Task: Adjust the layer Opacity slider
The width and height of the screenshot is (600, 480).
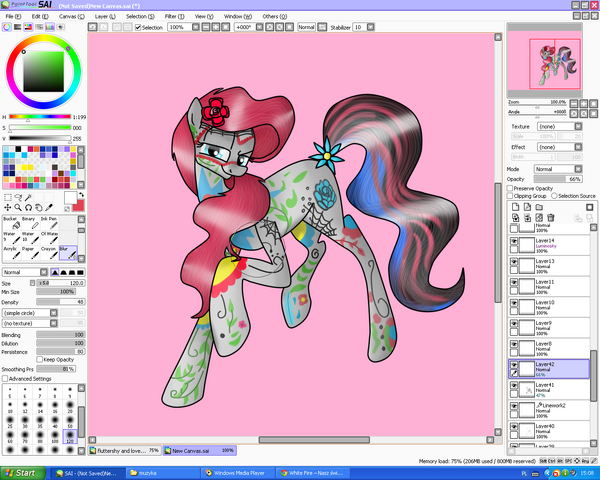Action: 558,179
